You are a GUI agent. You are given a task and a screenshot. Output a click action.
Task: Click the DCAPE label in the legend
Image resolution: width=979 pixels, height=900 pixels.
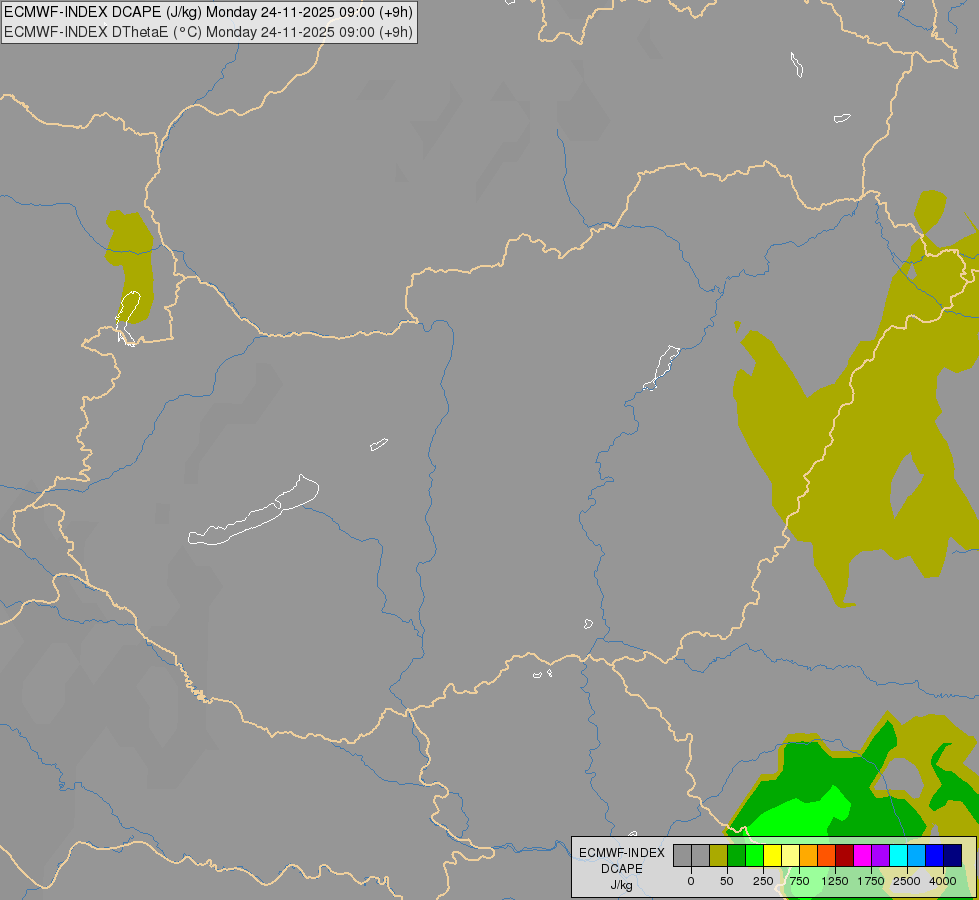tap(622, 869)
